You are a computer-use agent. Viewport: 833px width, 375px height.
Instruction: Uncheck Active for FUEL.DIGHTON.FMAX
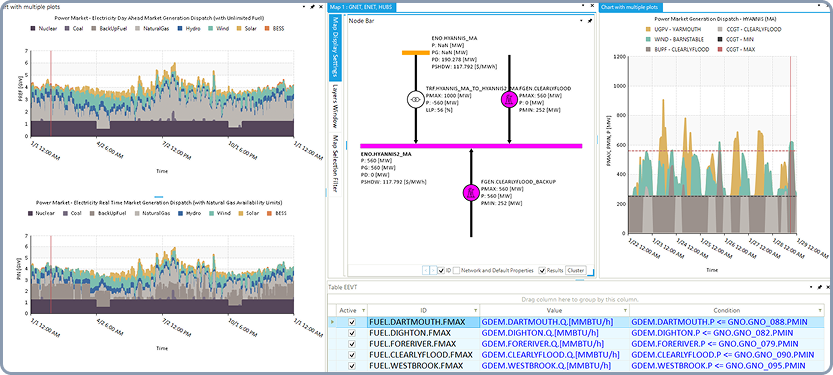pyautogui.click(x=351, y=333)
